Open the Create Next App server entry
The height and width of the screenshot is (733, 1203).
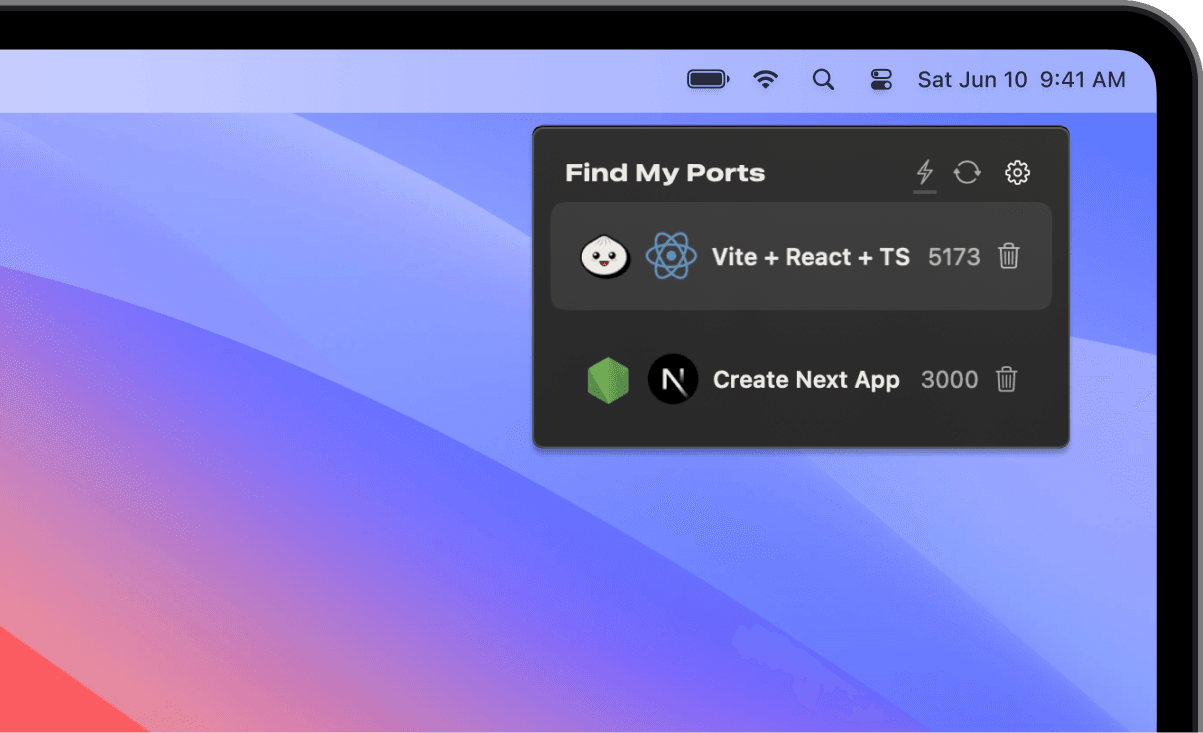tap(805, 380)
